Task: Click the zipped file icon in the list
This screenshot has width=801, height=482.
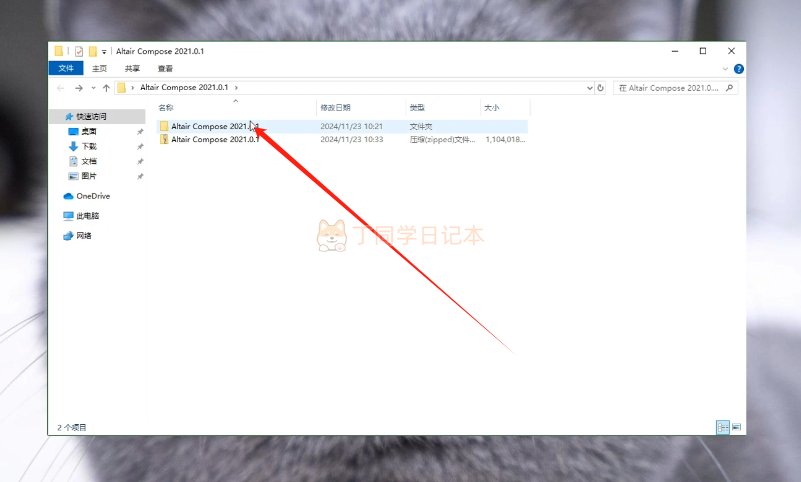Action: (x=164, y=139)
